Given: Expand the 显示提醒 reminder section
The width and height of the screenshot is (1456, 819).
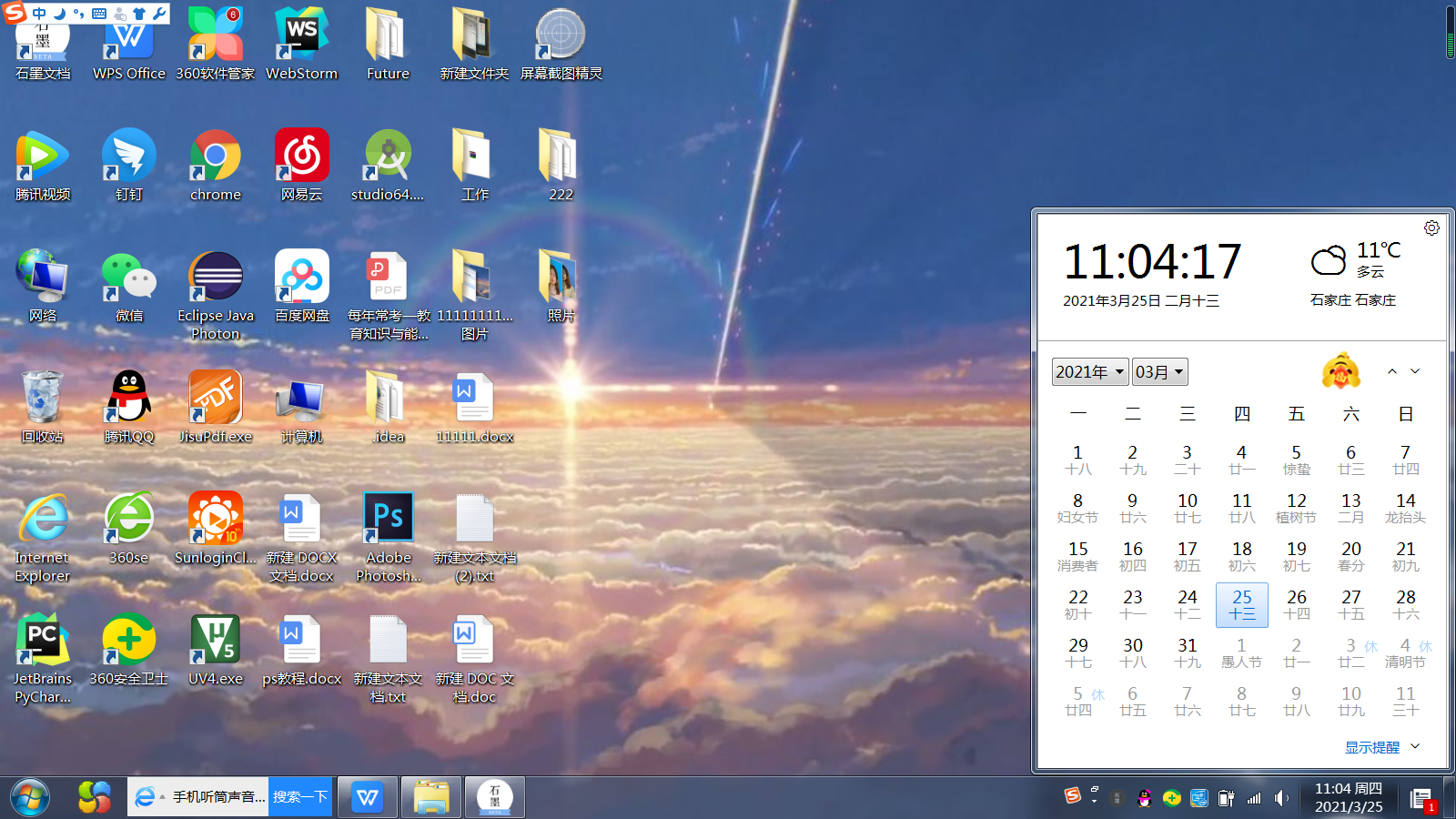Looking at the screenshot, I should [x=1381, y=747].
